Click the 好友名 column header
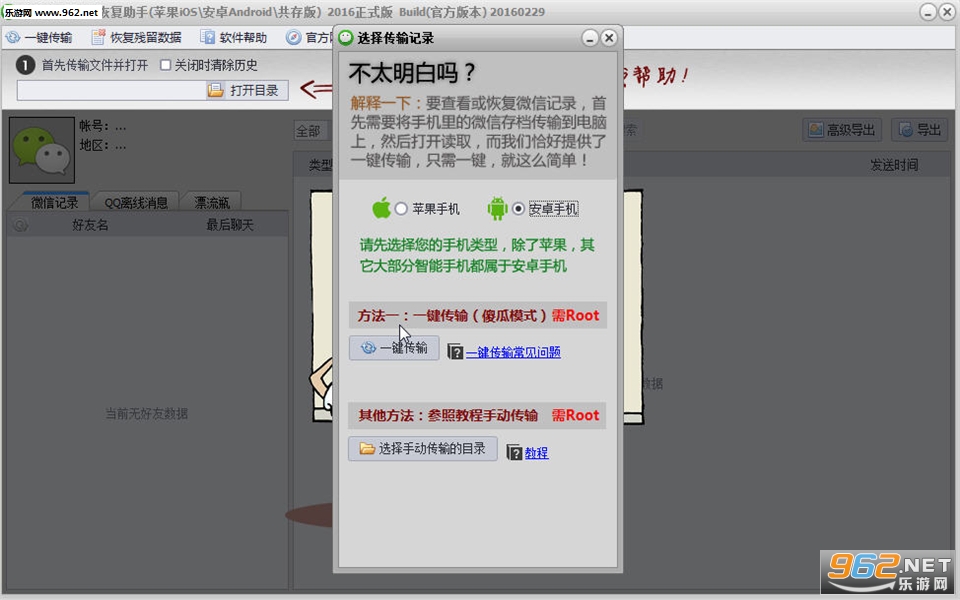 click(91, 225)
